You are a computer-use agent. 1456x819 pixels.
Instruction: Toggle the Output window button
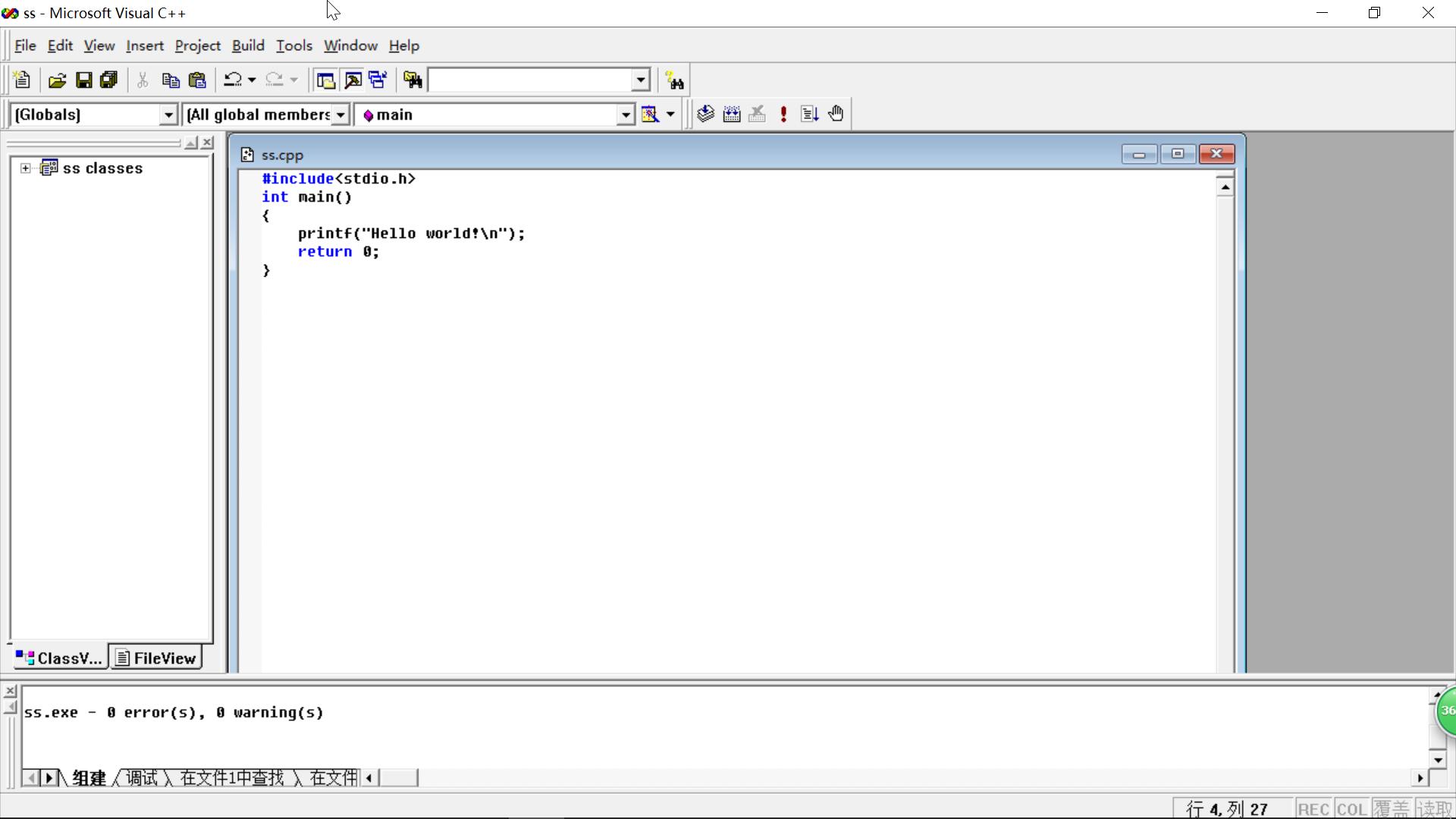pos(353,80)
